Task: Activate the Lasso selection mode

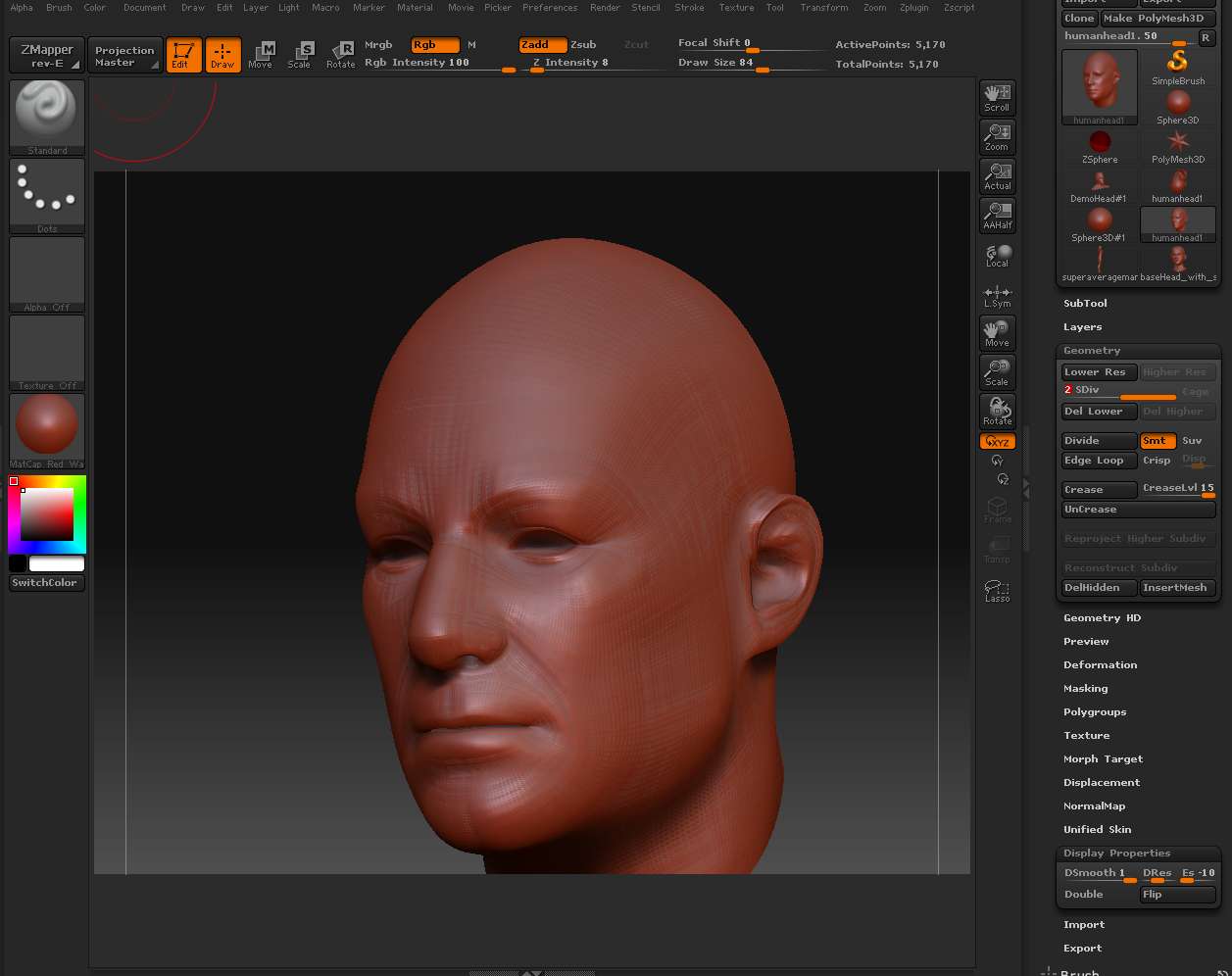Action: point(997,590)
